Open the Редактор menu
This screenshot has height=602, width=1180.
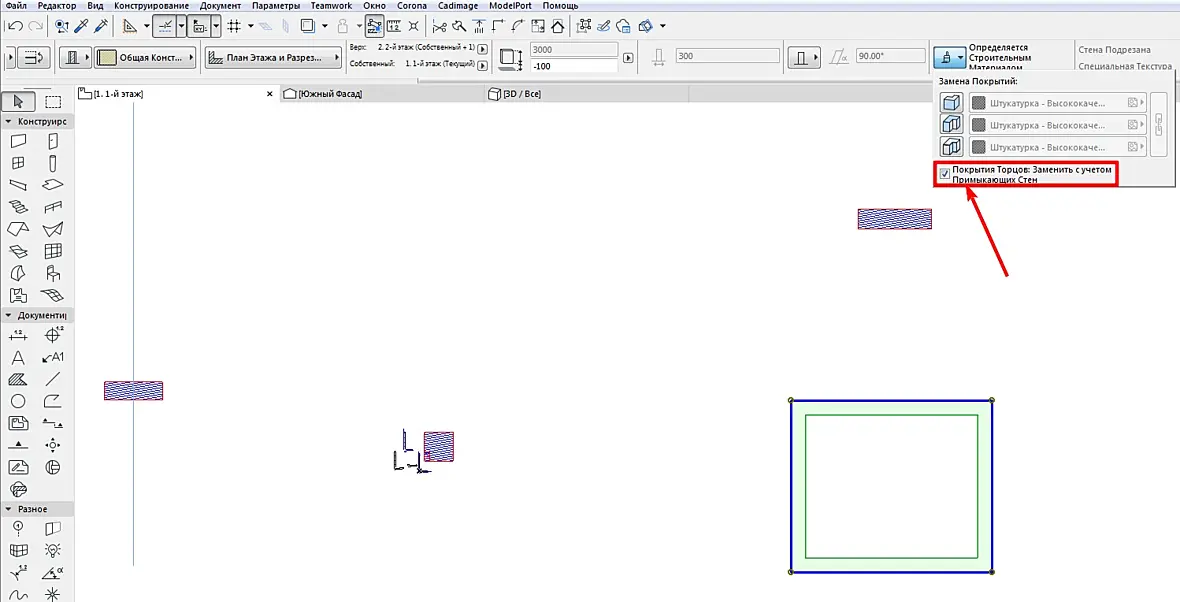tap(57, 5)
